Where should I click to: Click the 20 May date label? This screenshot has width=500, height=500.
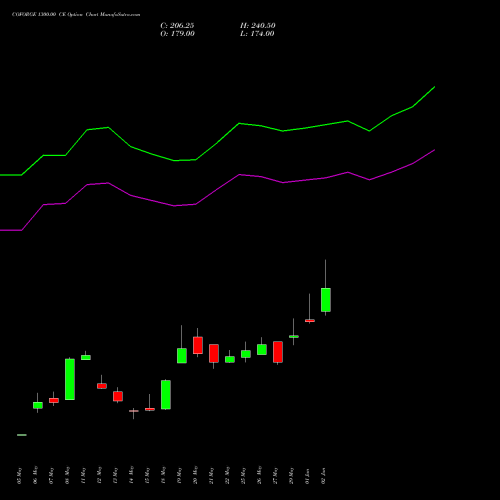click(195, 475)
